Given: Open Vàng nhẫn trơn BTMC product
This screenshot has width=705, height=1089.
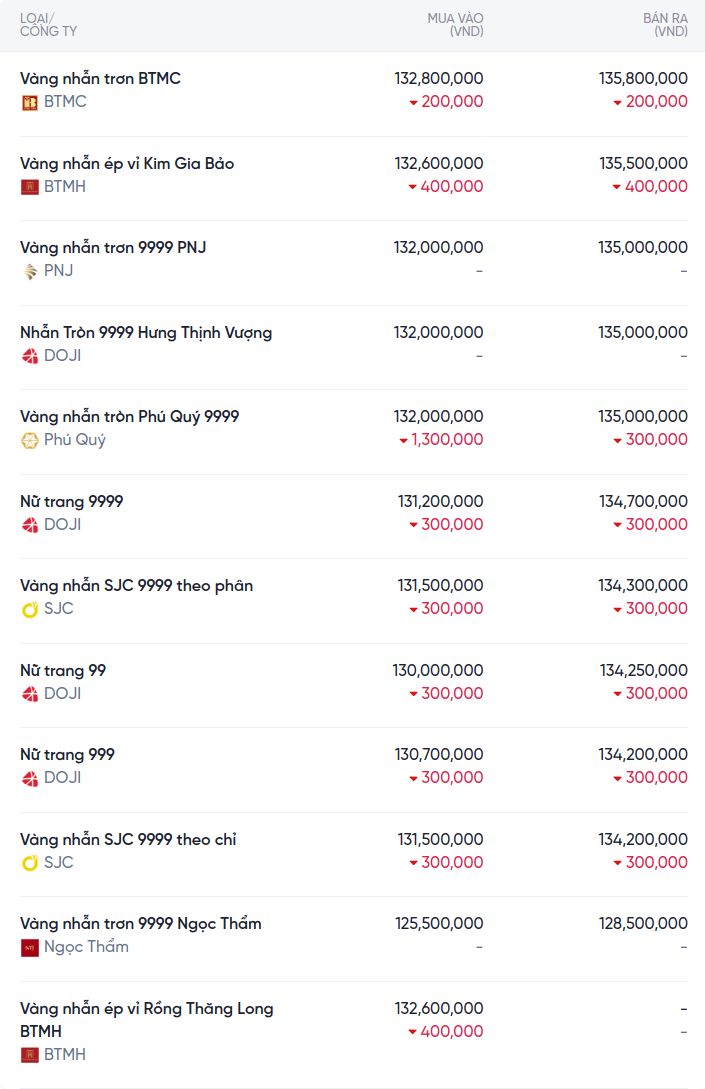Looking at the screenshot, I should pos(100,78).
